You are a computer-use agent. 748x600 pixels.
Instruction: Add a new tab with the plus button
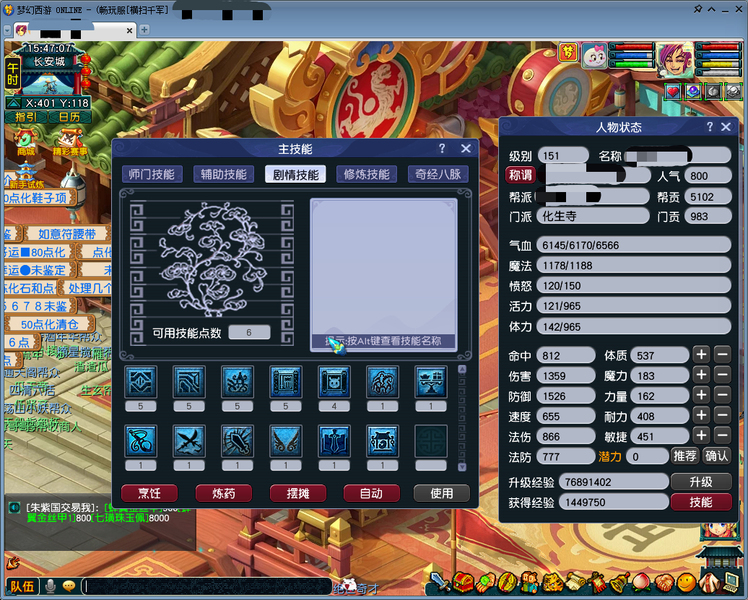(x=145, y=30)
